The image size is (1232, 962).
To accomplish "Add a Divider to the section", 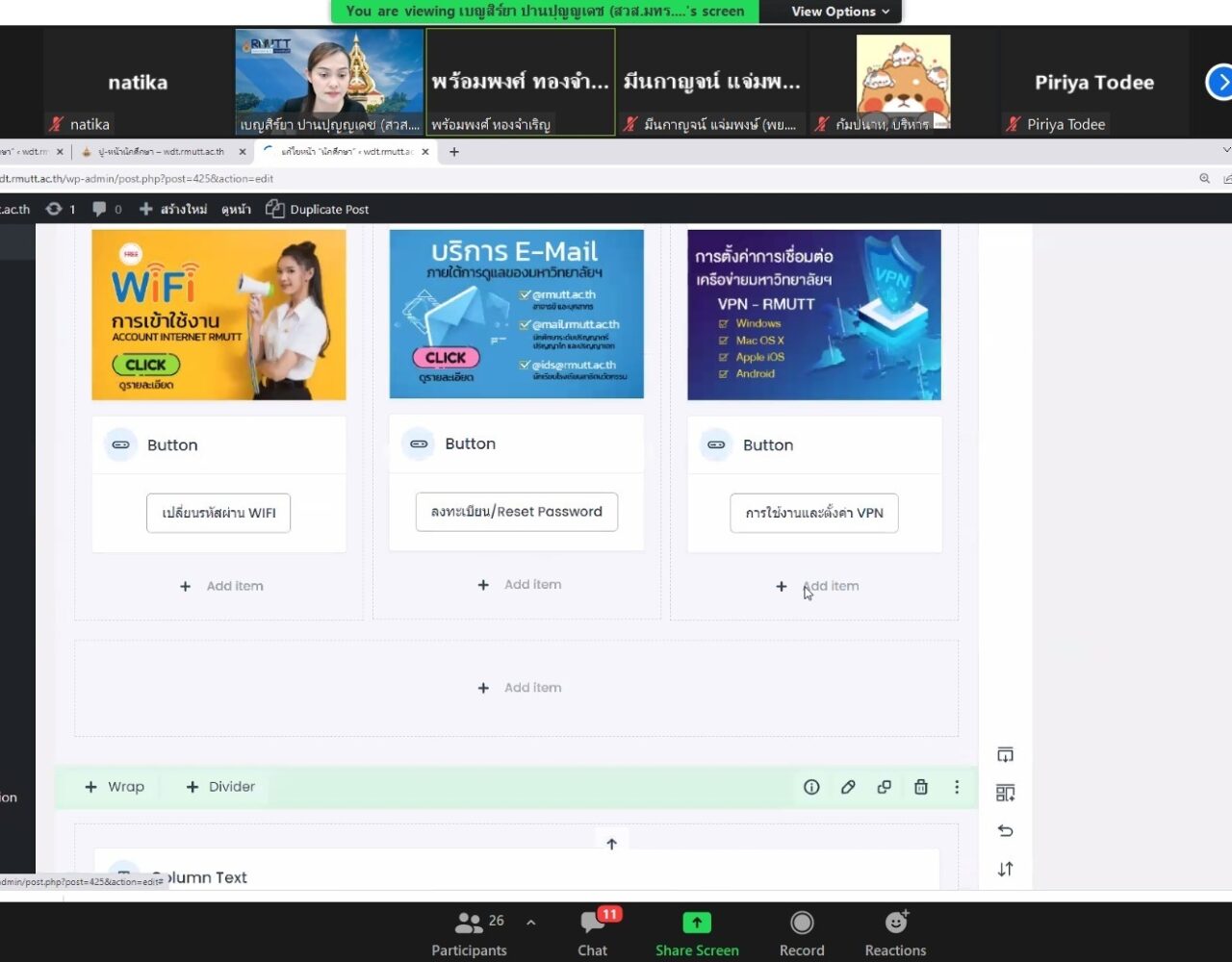I will pyautogui.click(x=220, y=787).
